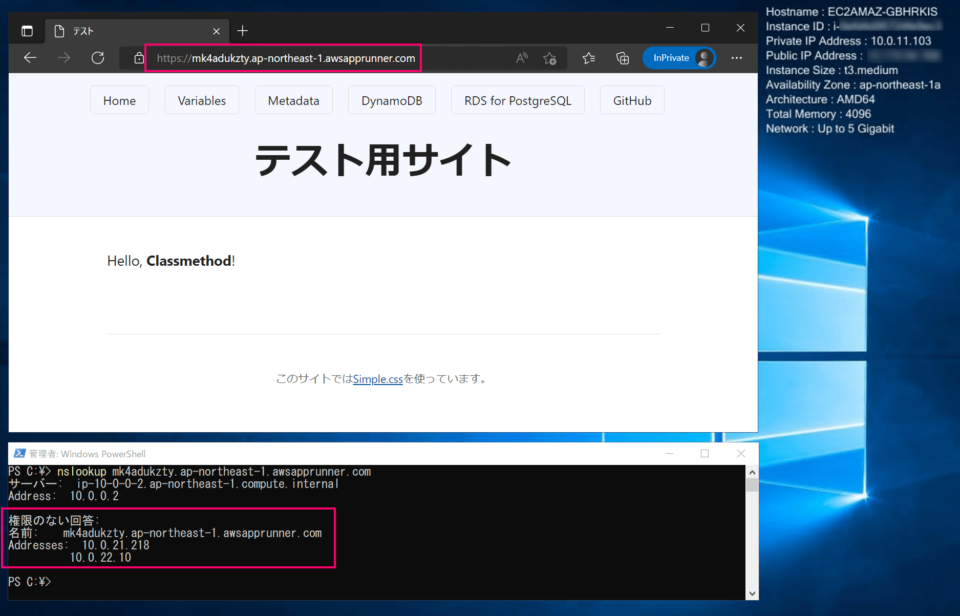Click the Read aloud icon
The width and height of the screenshot is (960, 616).
tap(521, 58)
